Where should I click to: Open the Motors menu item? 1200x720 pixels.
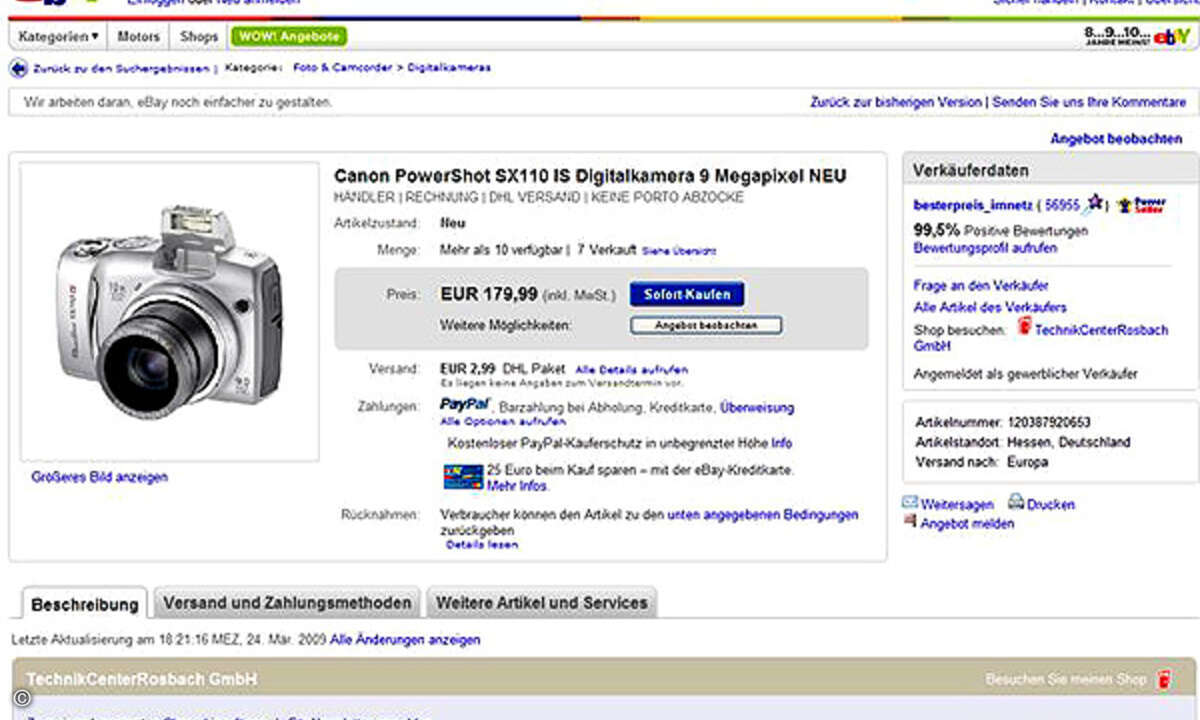pyautogui.click(x=138, y=36)
